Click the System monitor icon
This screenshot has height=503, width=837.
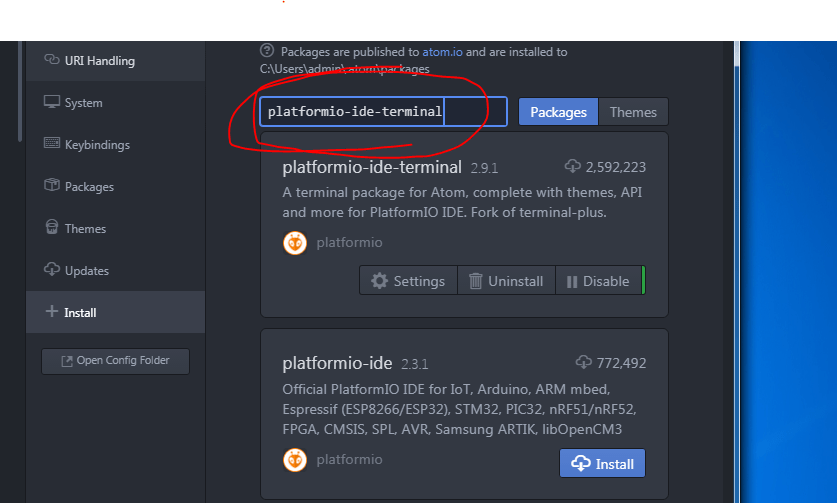(52, 101)
